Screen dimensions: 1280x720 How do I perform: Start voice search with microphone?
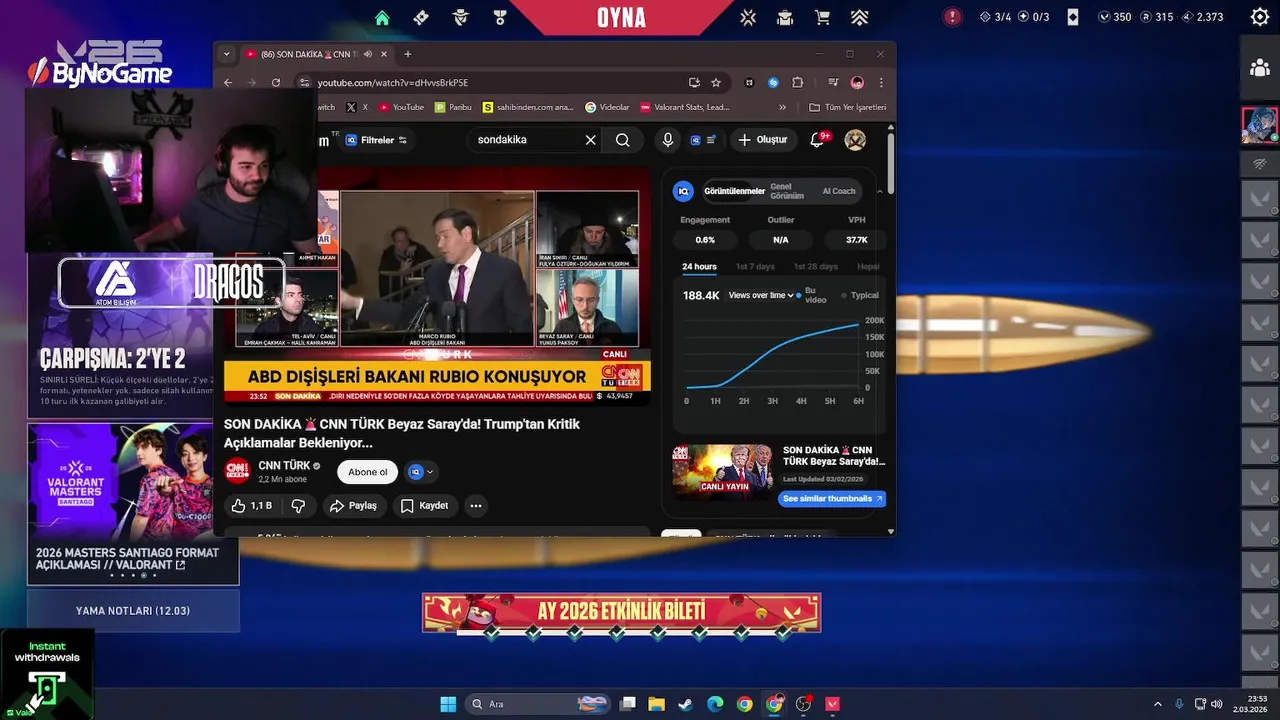click(x=668, y=140)
